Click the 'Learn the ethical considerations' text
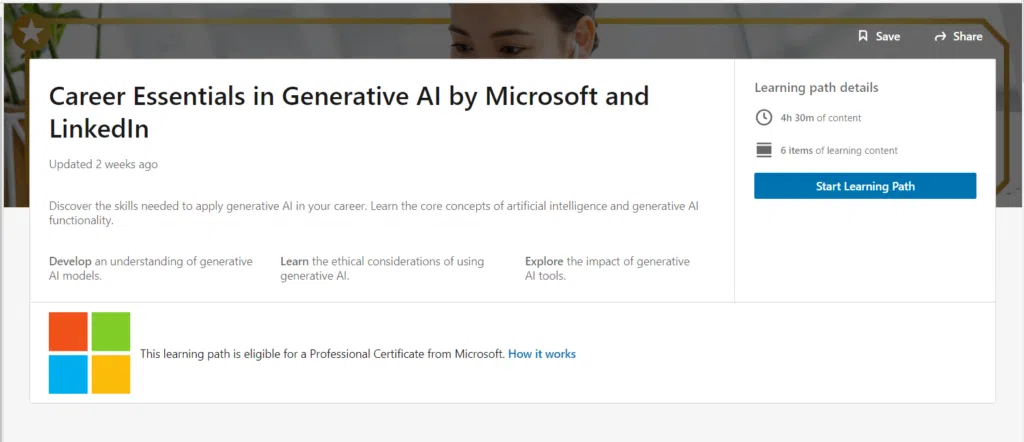Screen dimensions: 1024x442 pos(382,268)
